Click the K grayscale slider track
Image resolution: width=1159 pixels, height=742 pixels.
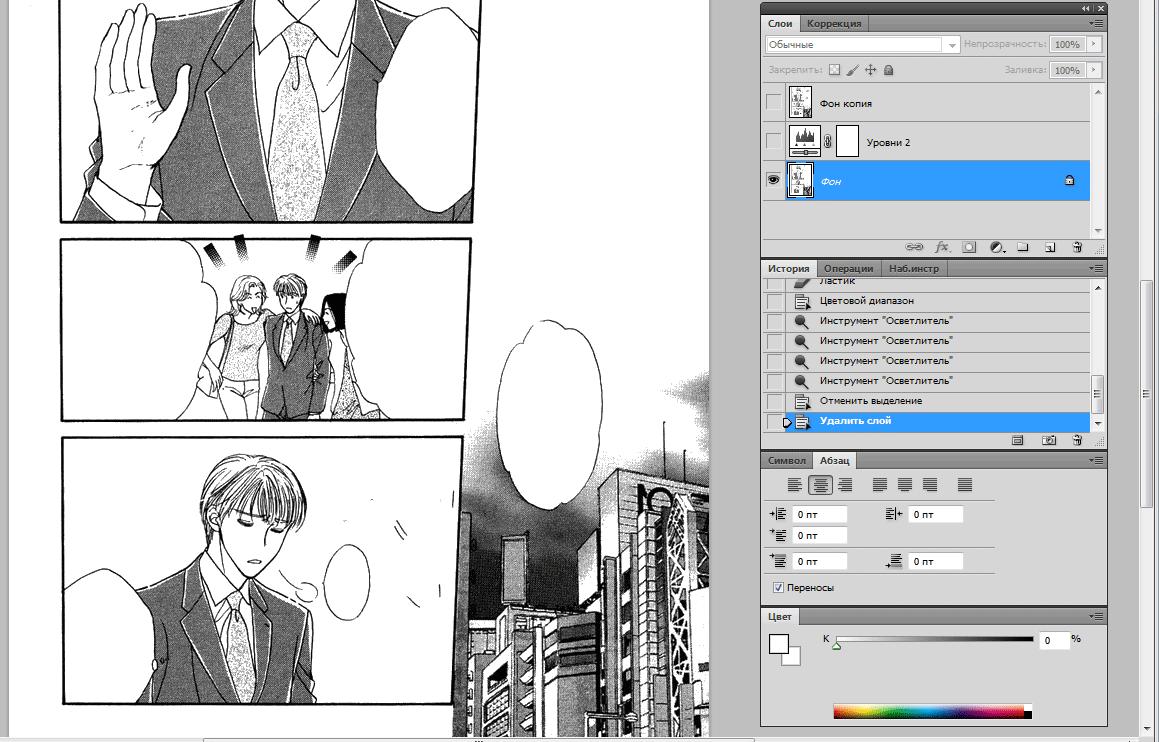tap(934, 639)
